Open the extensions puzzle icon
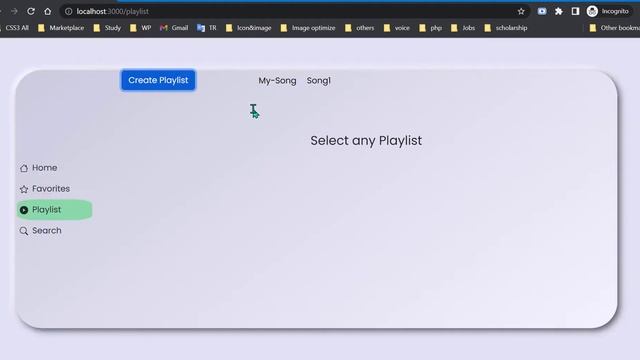640x360 pixels. (559, 11)
